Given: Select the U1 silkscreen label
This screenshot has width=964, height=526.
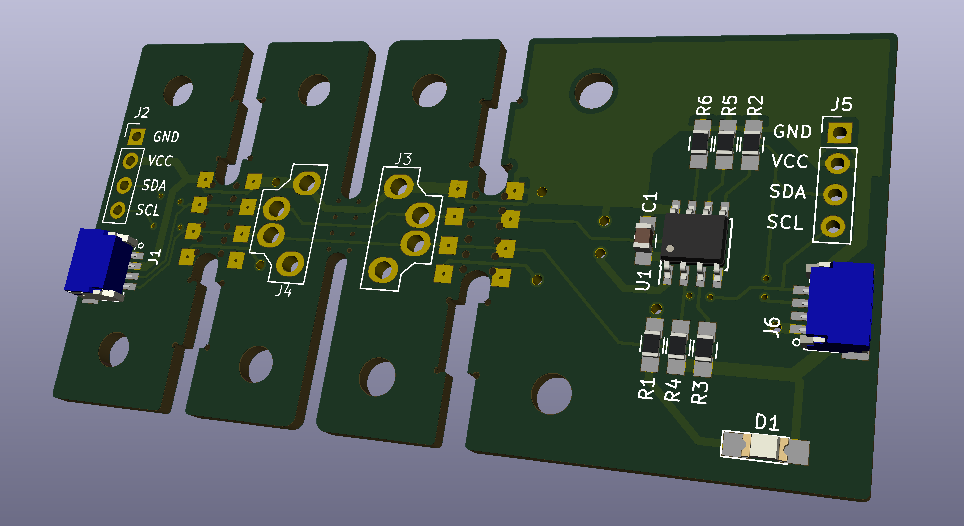Looking at the screenshot, I should click(642, 280).
